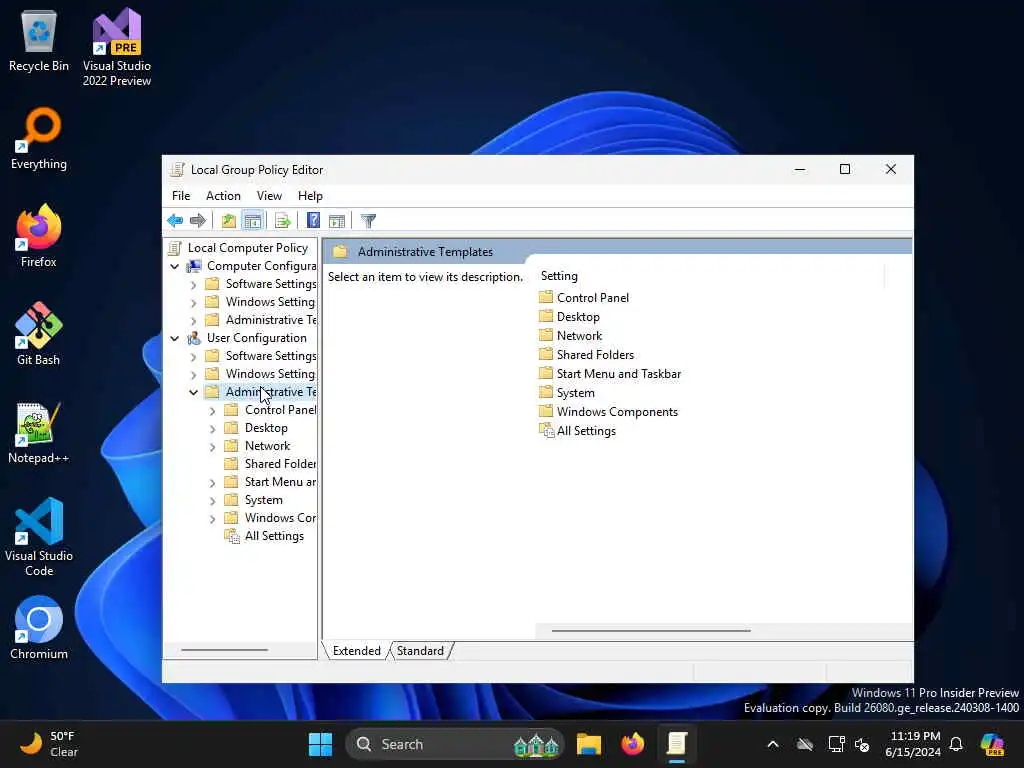Open the Help menu
The width and height of the screenshot is (1024, 768).
click(x=310, y=196)
